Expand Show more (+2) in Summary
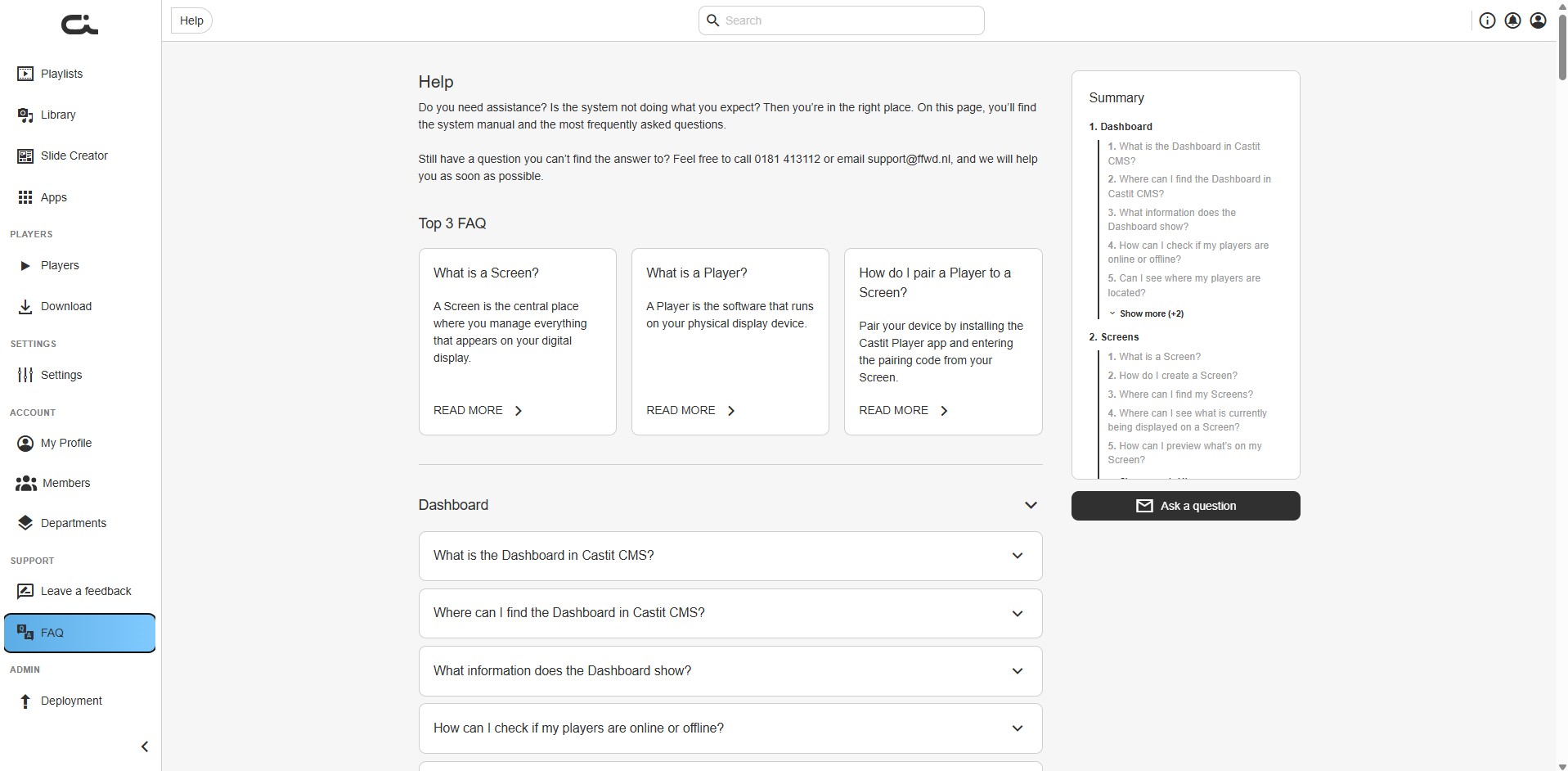The height and width of the screenshot is (771, 1568). (1146, 313)
